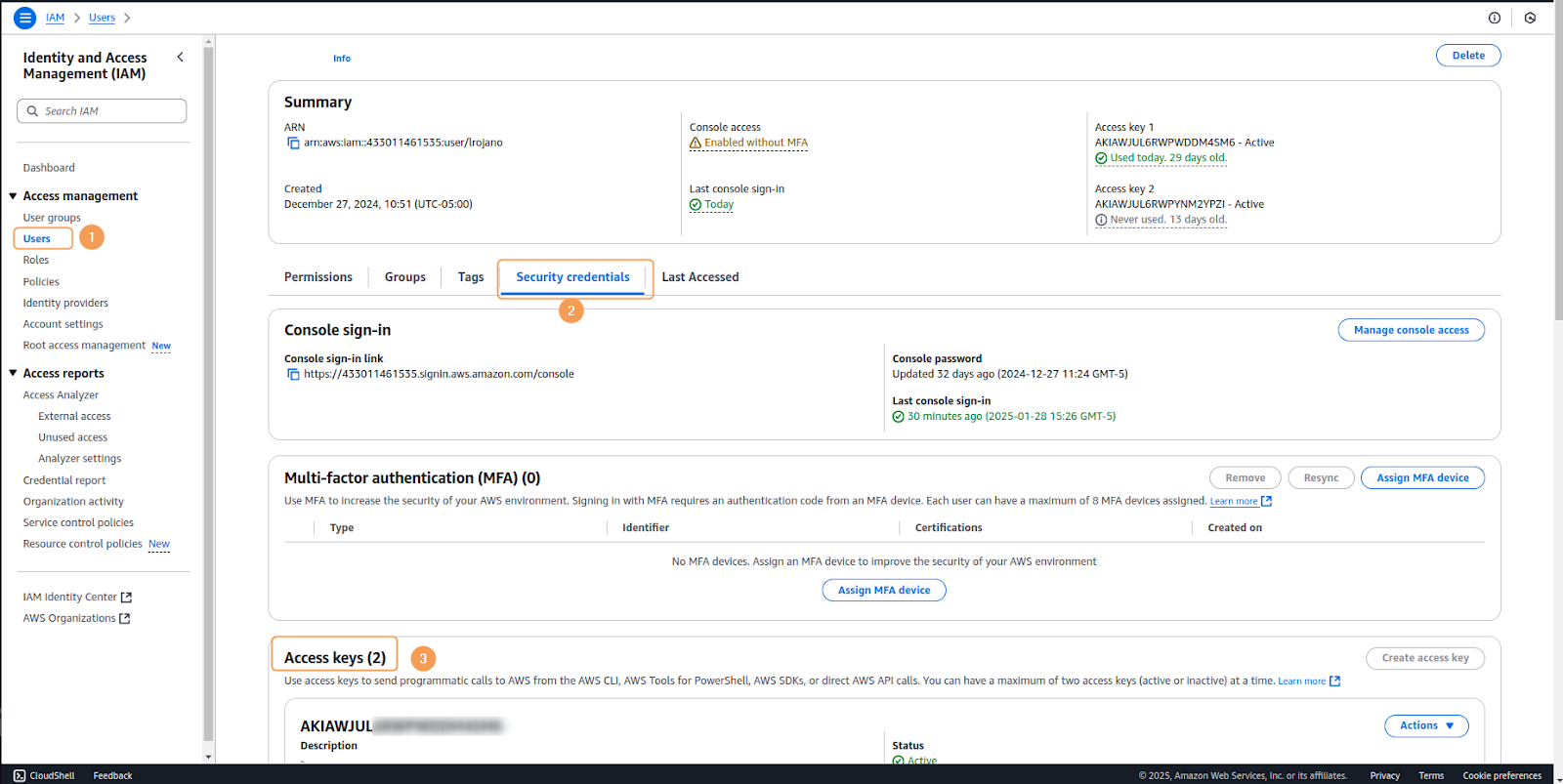1563x784 pixels.
Task: Click the Manage console access button
Action: 1411,330
